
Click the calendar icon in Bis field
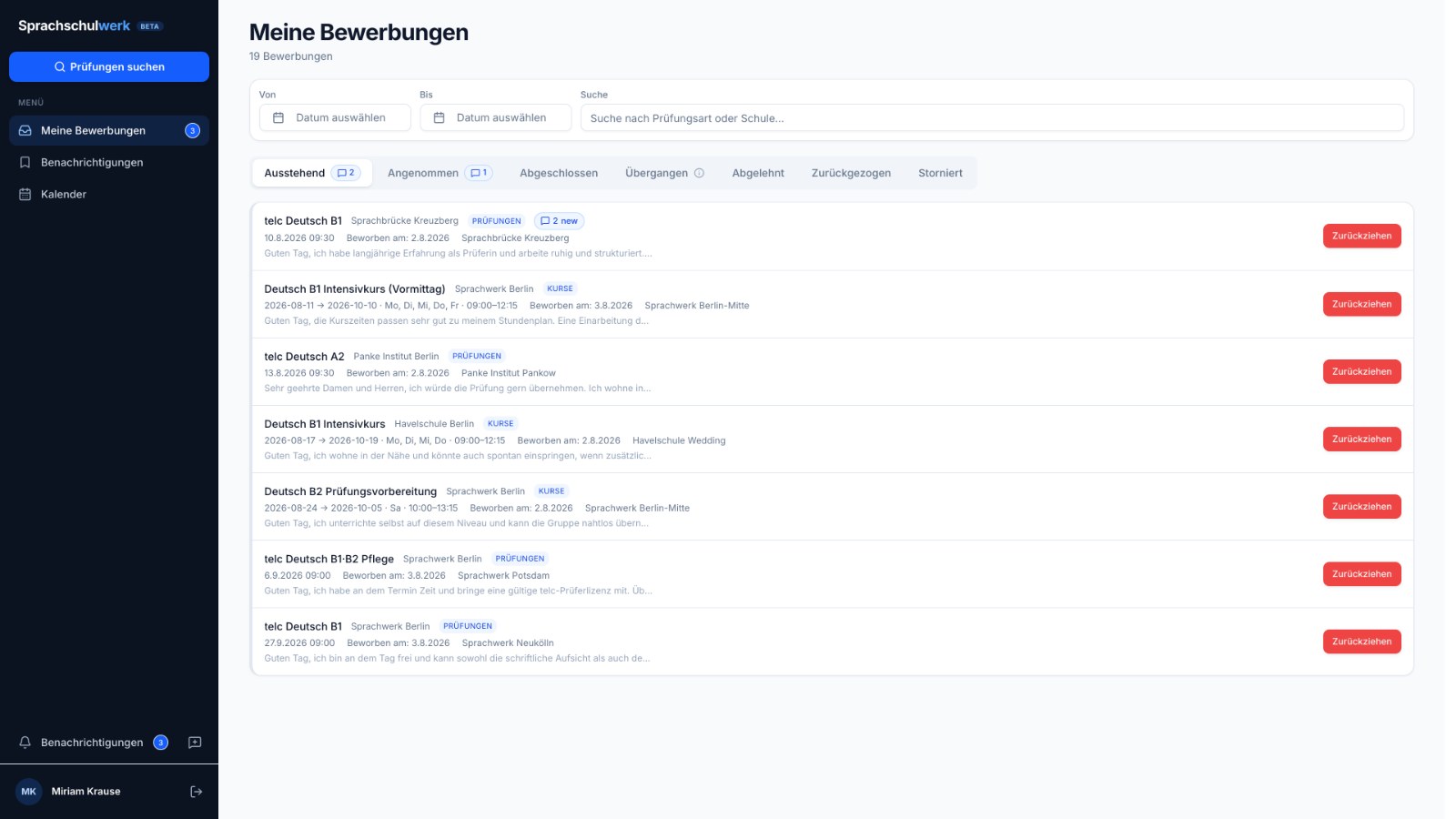pyautogui.click(x=439, y=117)
